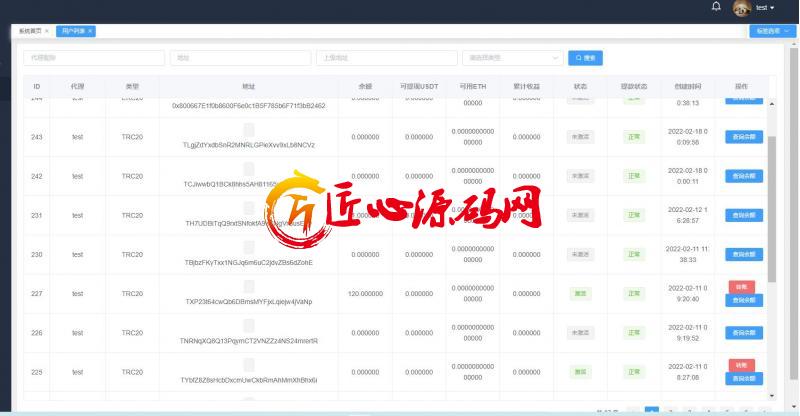The height and width of the screenshot is (416, 800).
Task: Open the notification bell
Action: [716, 6]
